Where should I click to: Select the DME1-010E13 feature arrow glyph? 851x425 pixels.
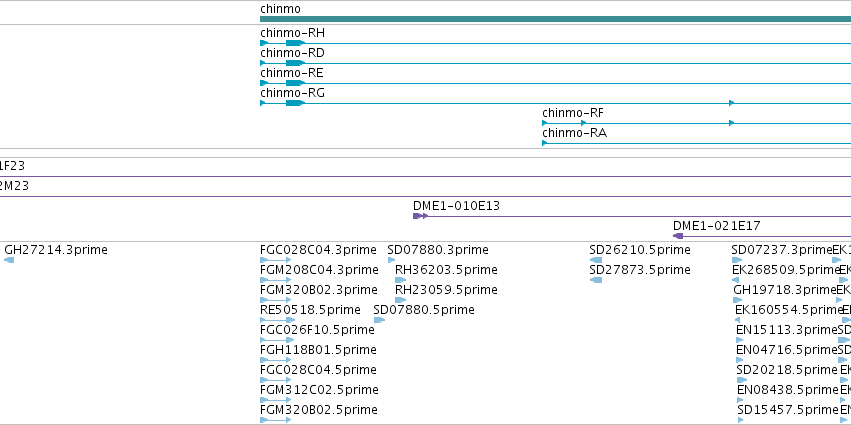tap(421, 216)
